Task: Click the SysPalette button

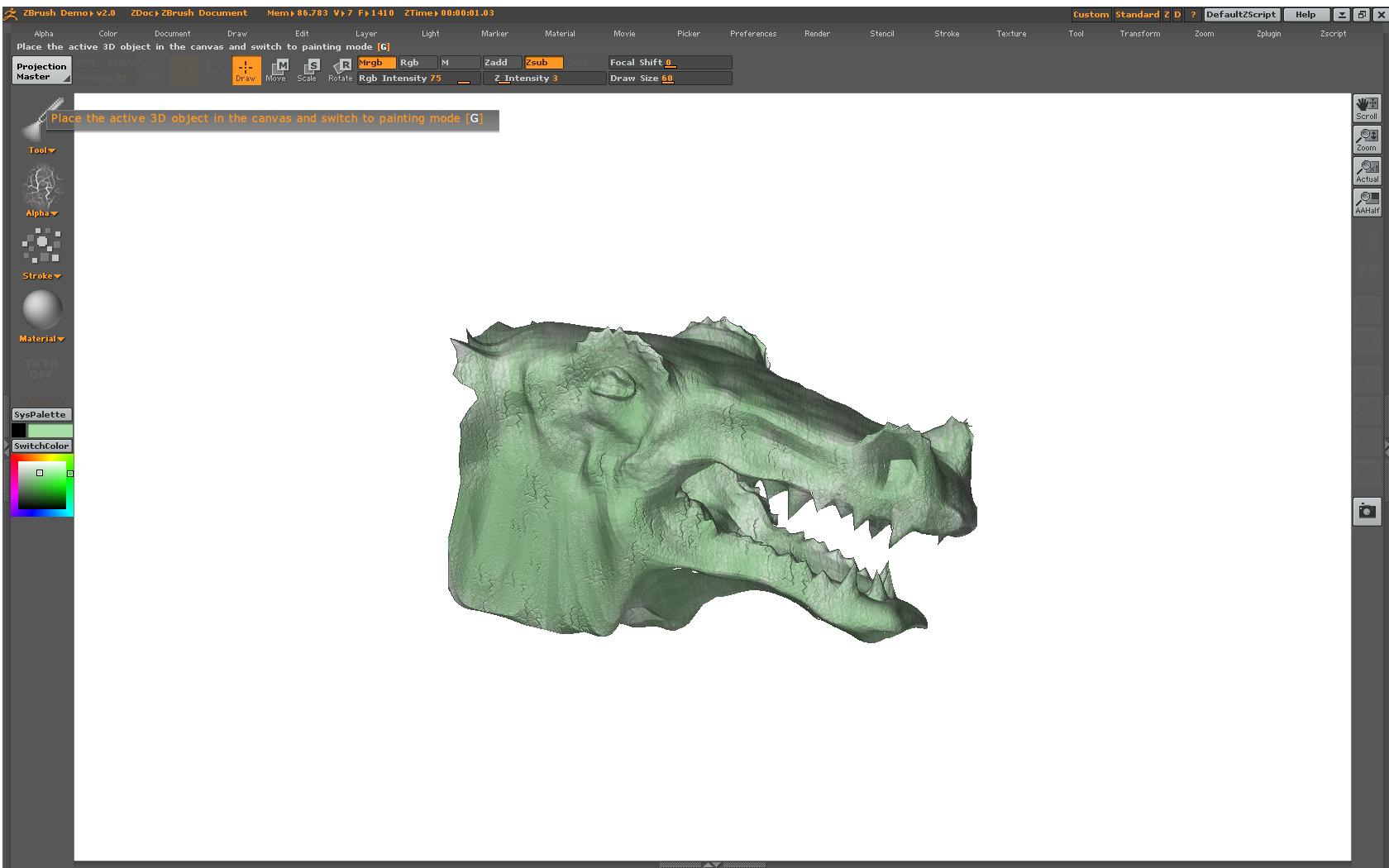Action: pyautogui.click(x=41, y=415)
